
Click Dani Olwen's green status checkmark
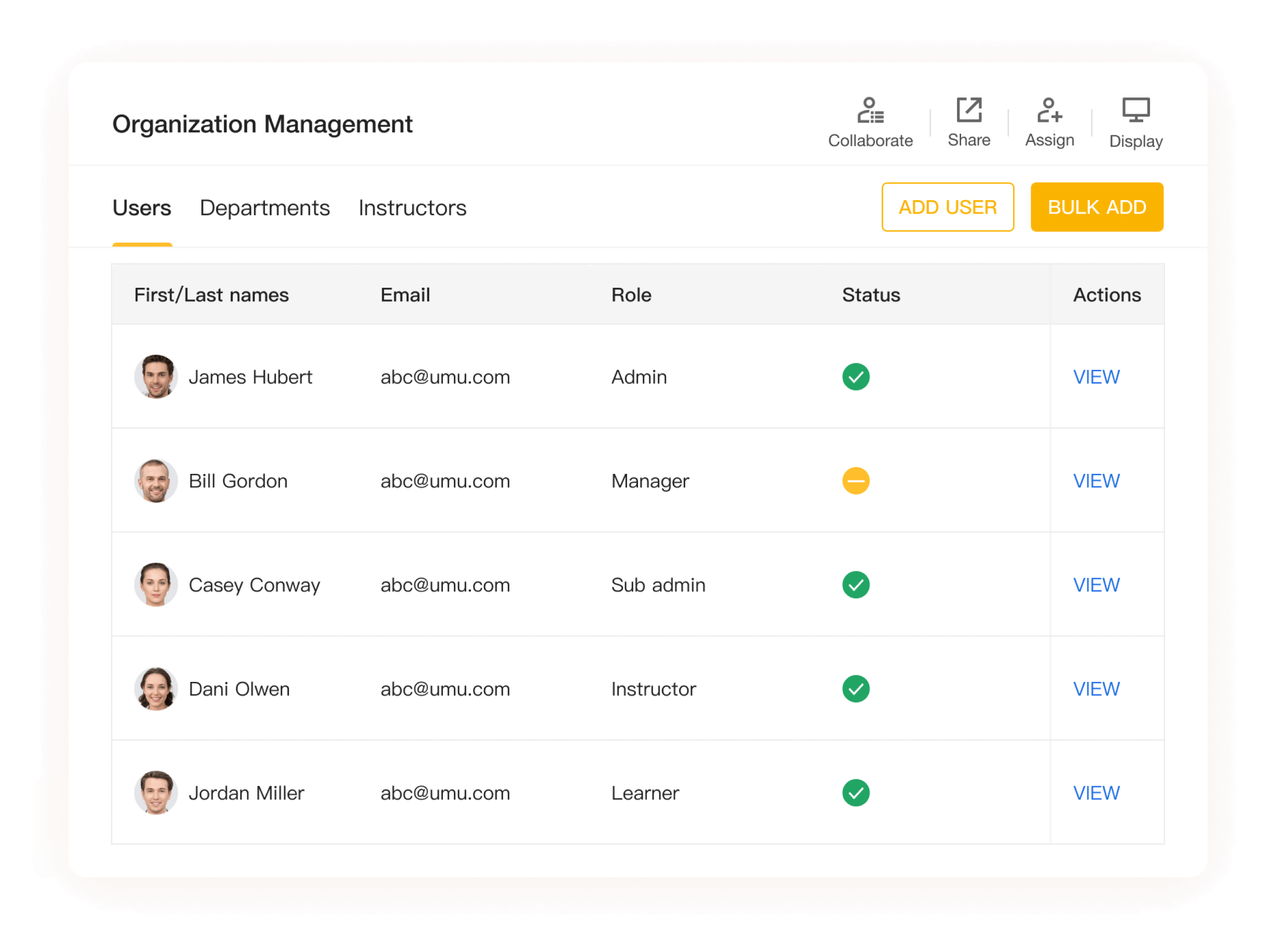pyautogui.click(x=855, y=689)
